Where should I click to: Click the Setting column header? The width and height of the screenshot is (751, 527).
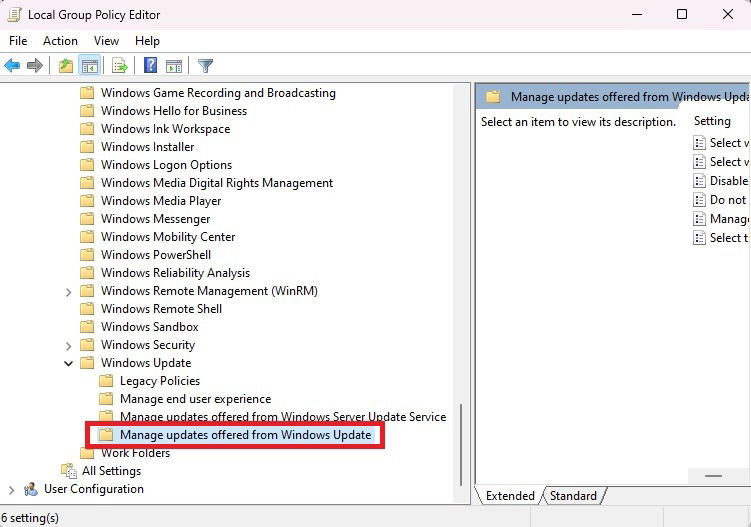(712, 121)
